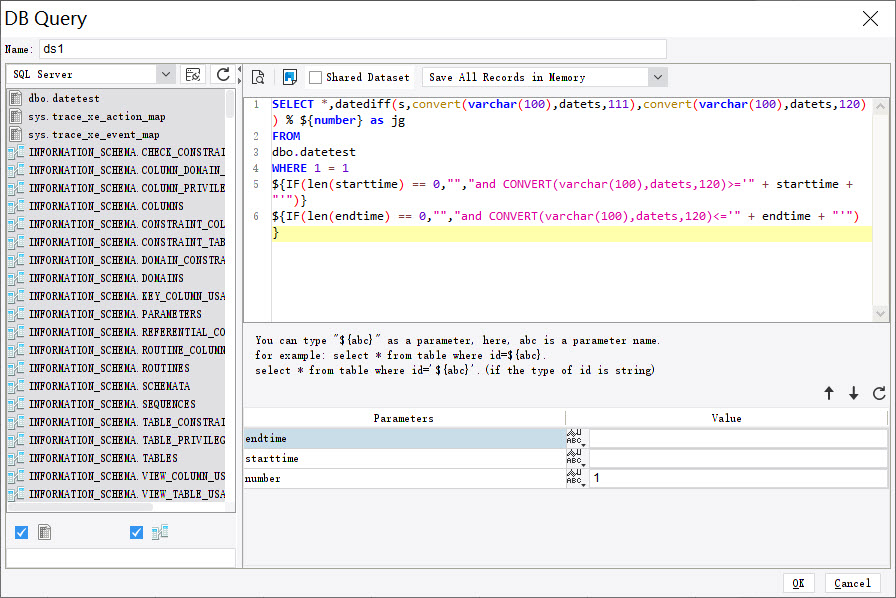Image resolution: width=896 pixels, height=598 pixels.
Task: Refresh the parameters list
Action: click(879, 394)
